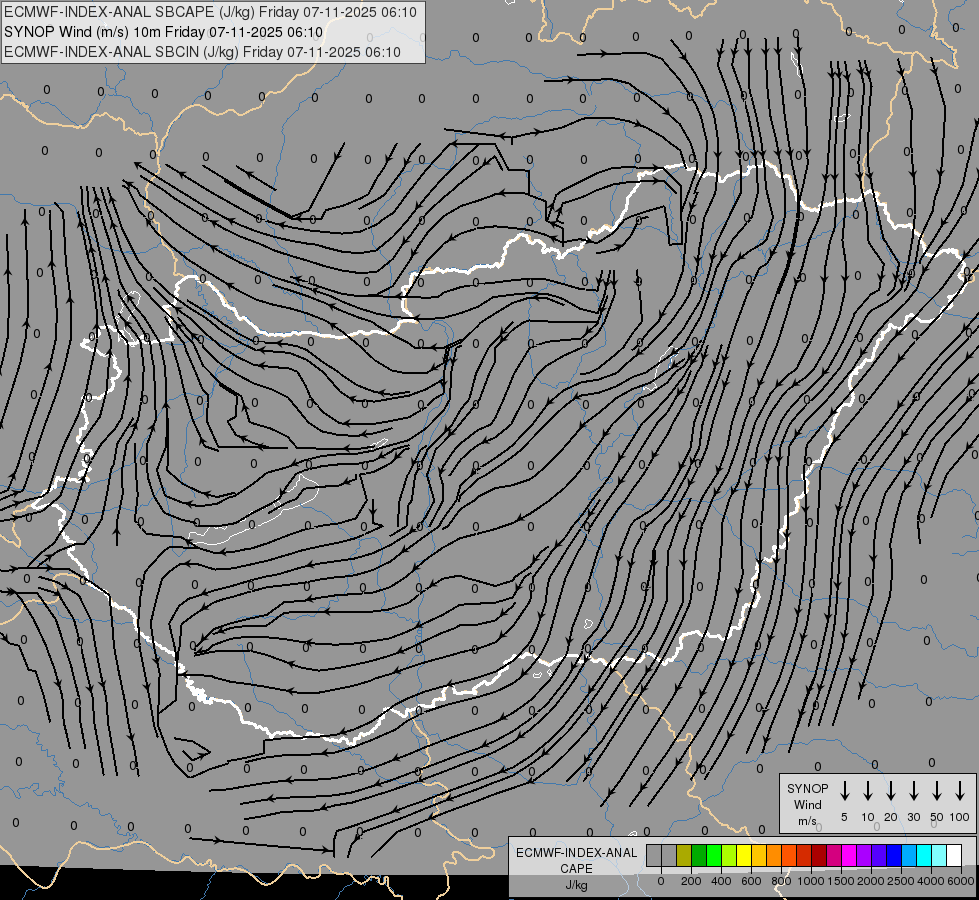Image resolution: width=979 pixels, height=900 pixels.
Task: Click the SBCAPE title line at top
Action: [210, 12]
